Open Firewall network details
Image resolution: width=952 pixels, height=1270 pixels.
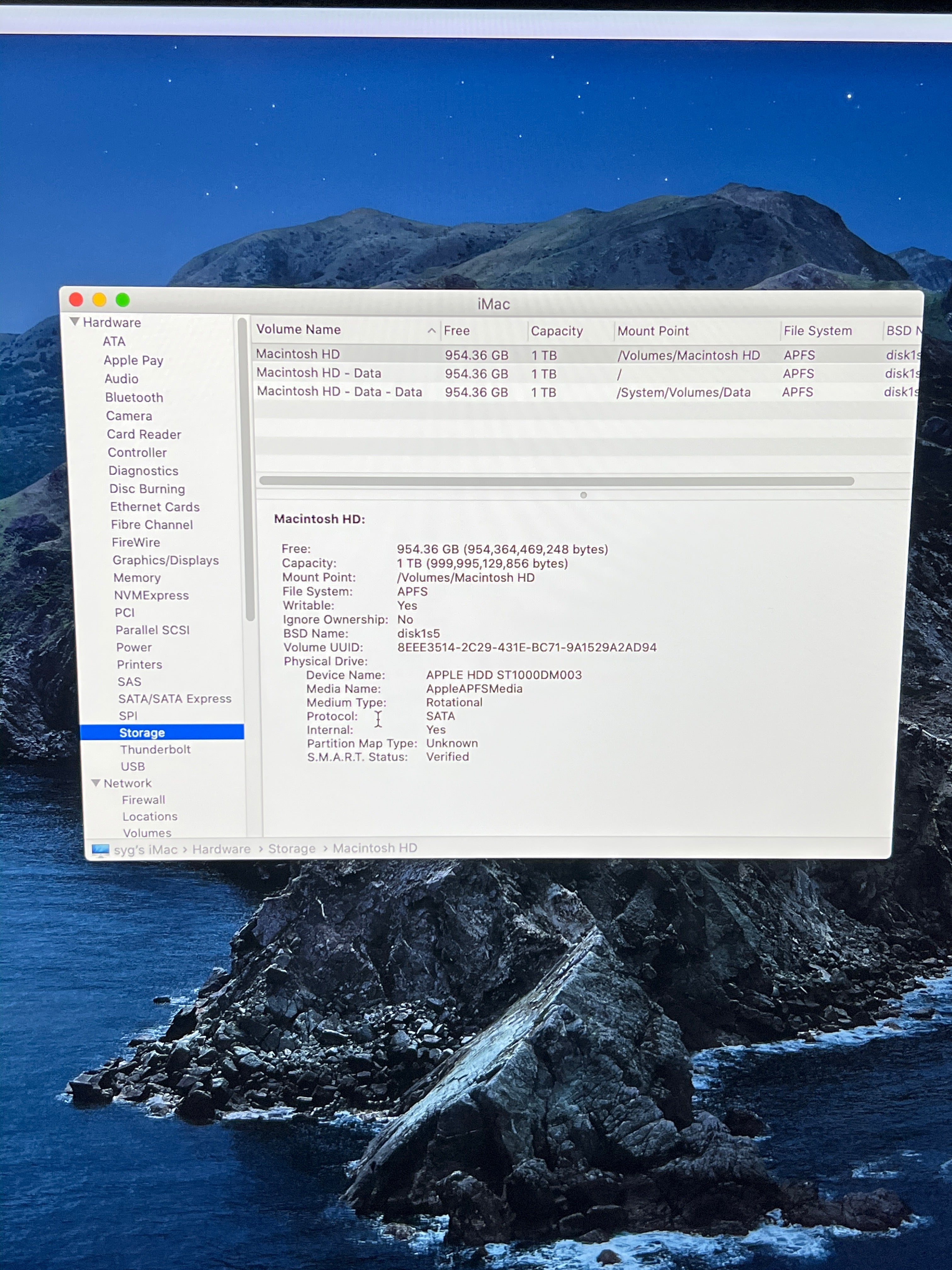click(144, 800)
